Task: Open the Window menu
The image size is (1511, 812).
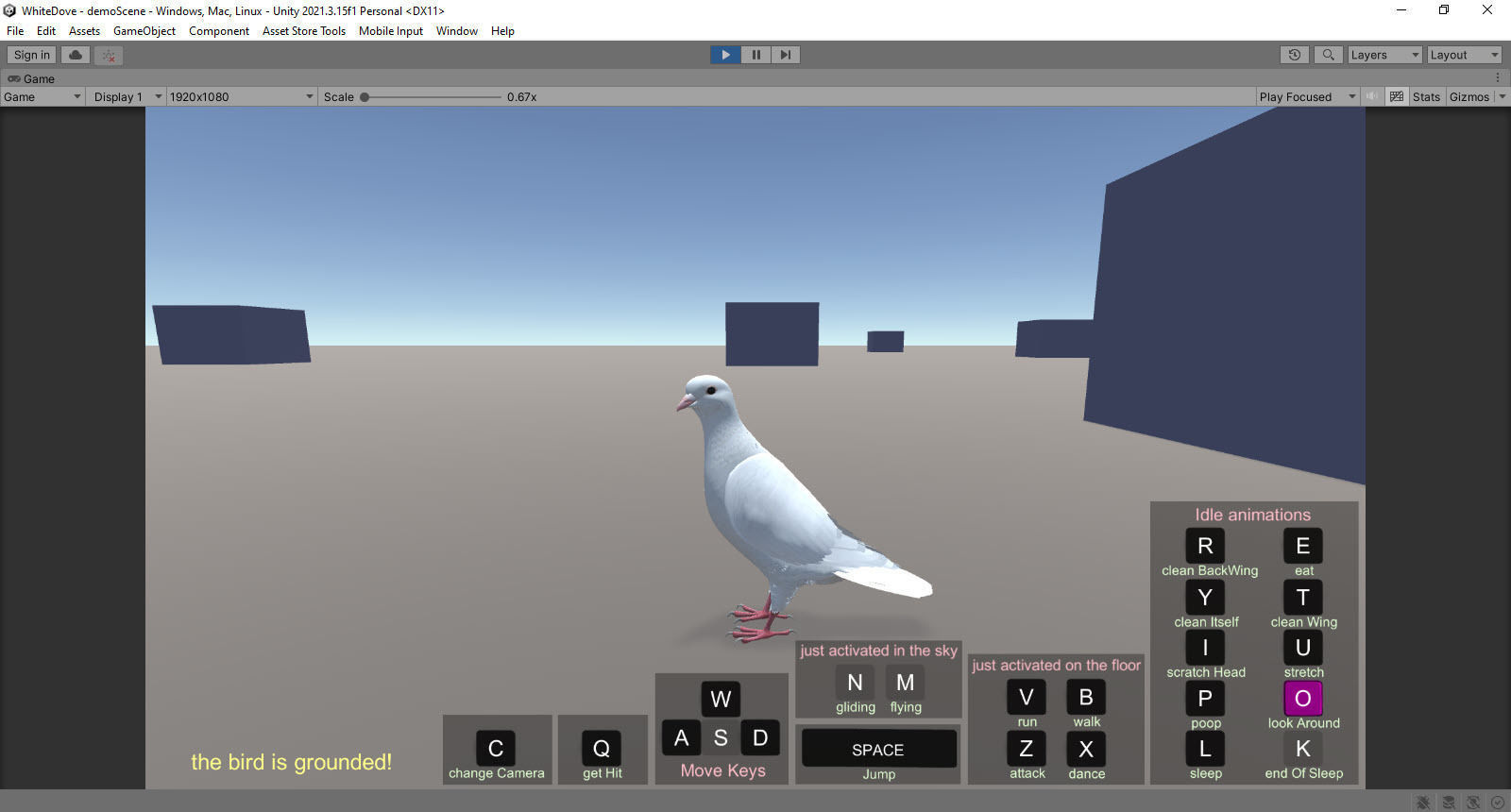Action: pyautogui.click(x=457, y=30)
